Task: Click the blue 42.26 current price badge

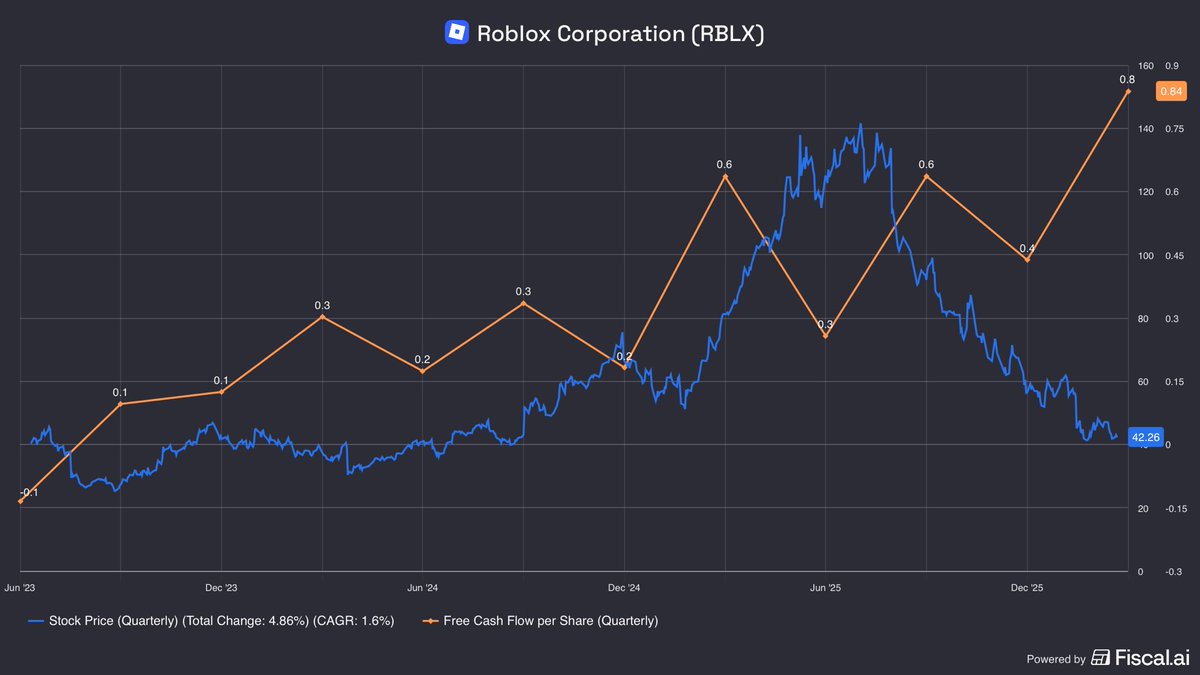Action: click(1145, 437)
